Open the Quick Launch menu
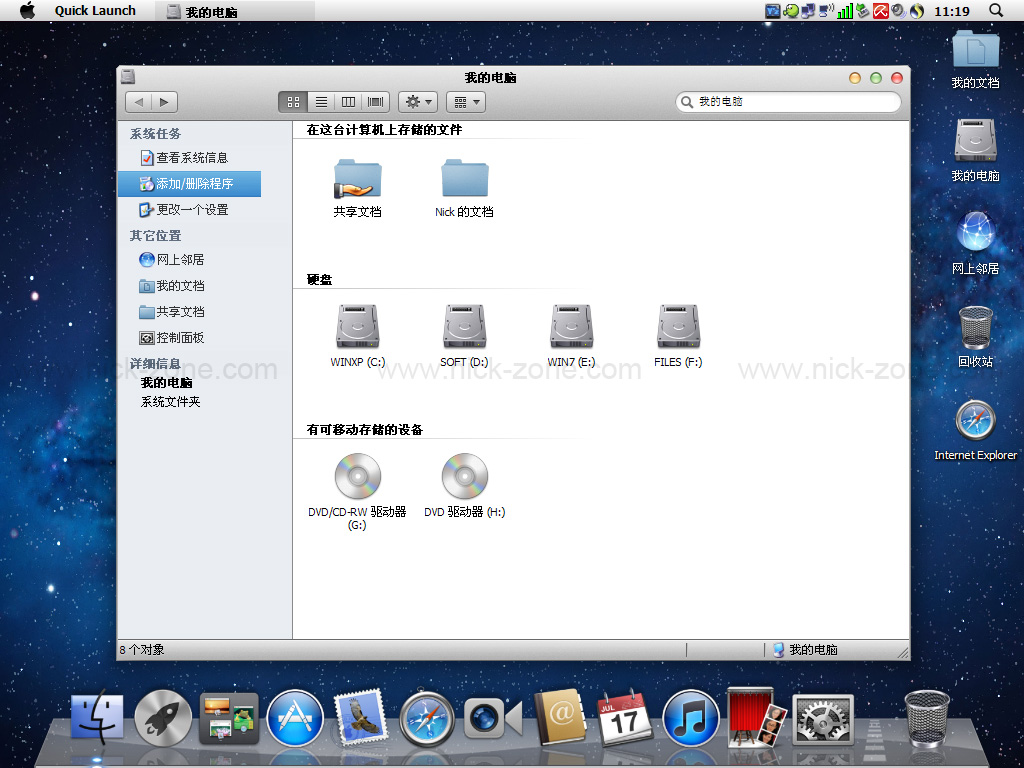The width and height of the screenshot is (1024, 768). pyautogui.click(x=95, y=10)
